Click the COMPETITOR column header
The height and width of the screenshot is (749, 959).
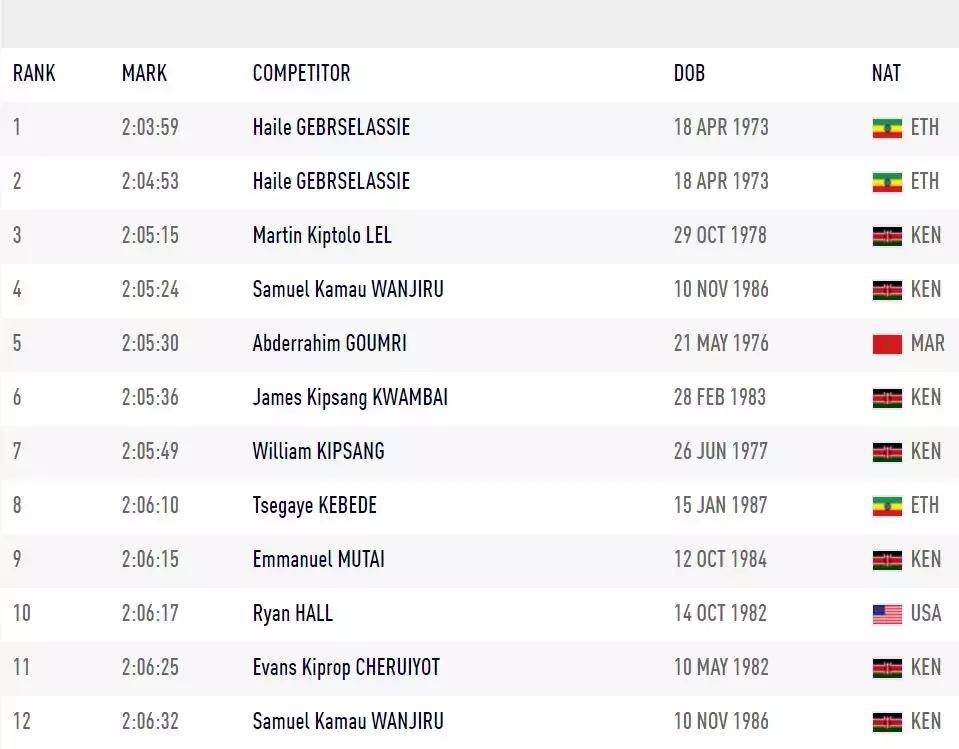pyautogui.click(x=302, y=73)
